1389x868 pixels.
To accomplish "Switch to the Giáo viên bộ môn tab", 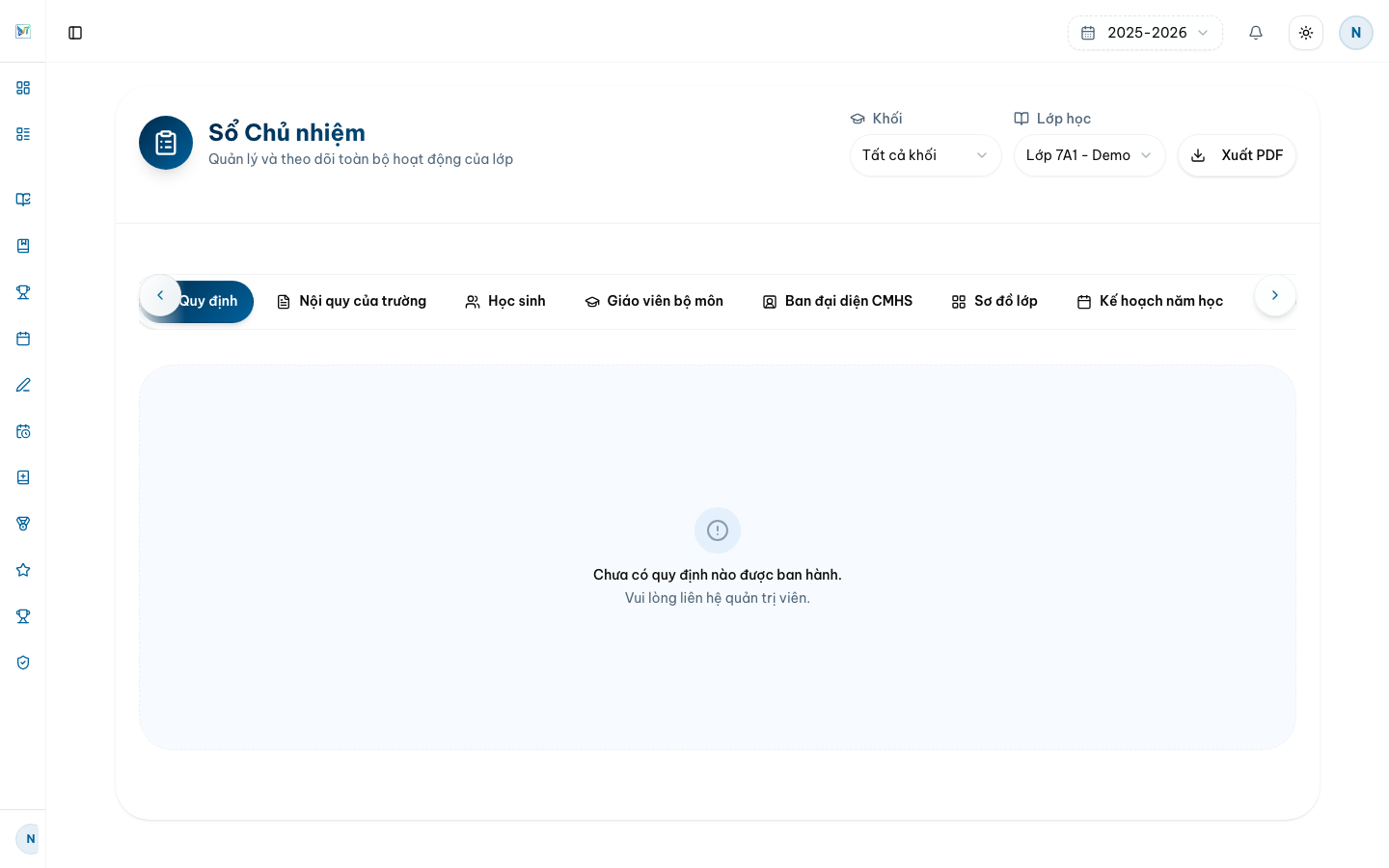I will point(654,302).
